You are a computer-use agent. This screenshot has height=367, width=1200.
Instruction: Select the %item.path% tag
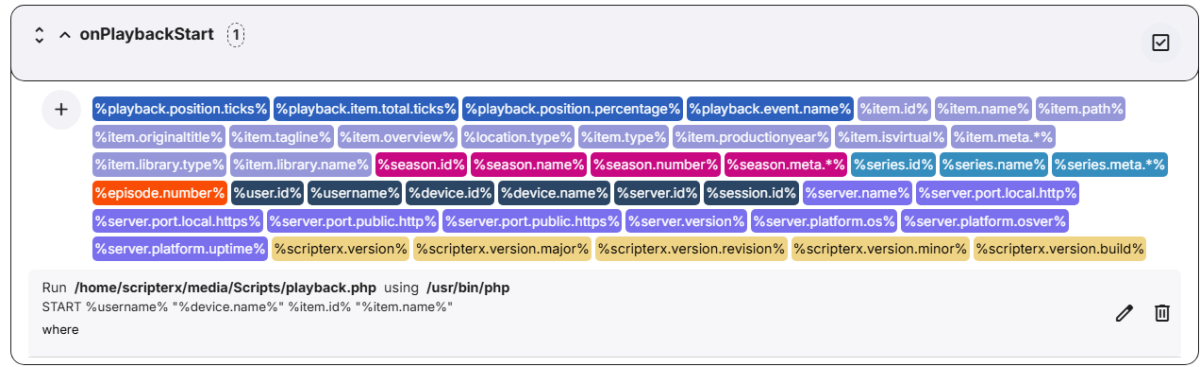click(x=1081, y=108)
